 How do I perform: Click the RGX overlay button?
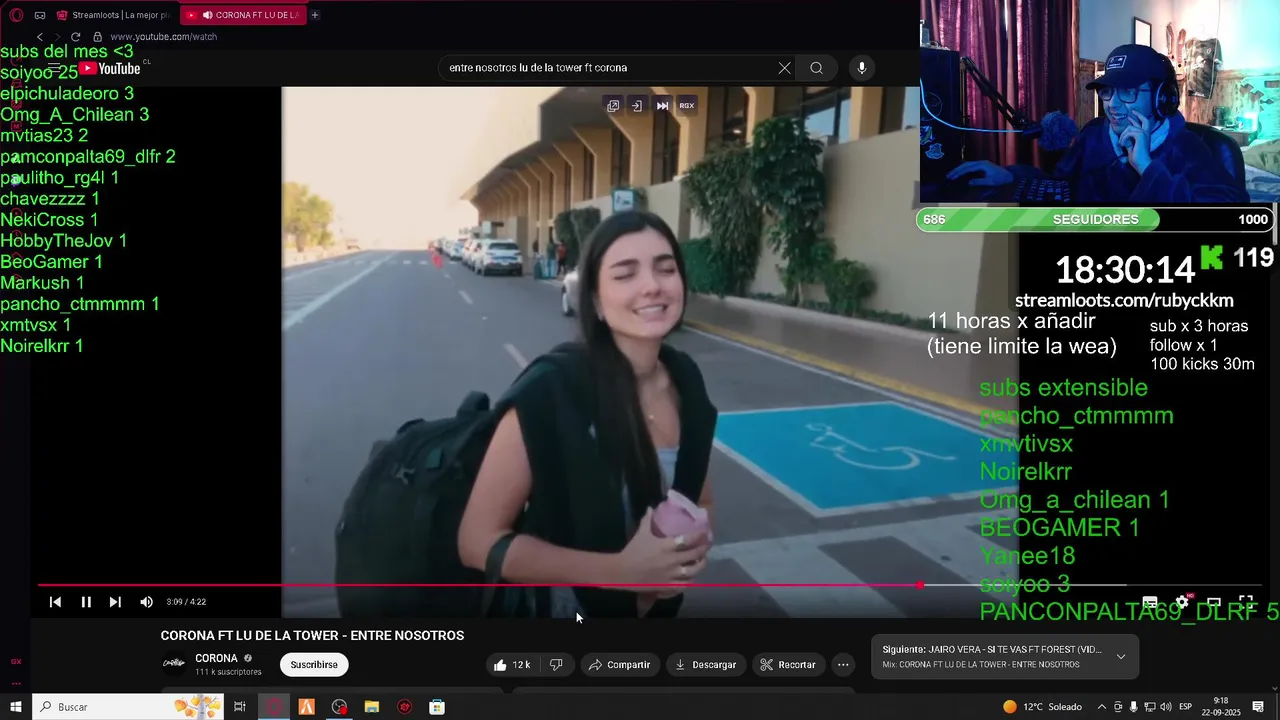687,105
